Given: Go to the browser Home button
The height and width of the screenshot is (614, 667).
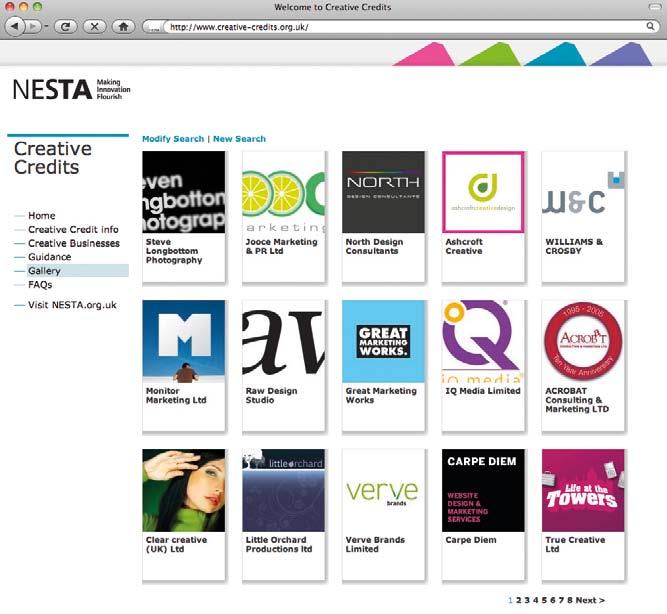Looking at the screenshot, I should pos(123,27).
